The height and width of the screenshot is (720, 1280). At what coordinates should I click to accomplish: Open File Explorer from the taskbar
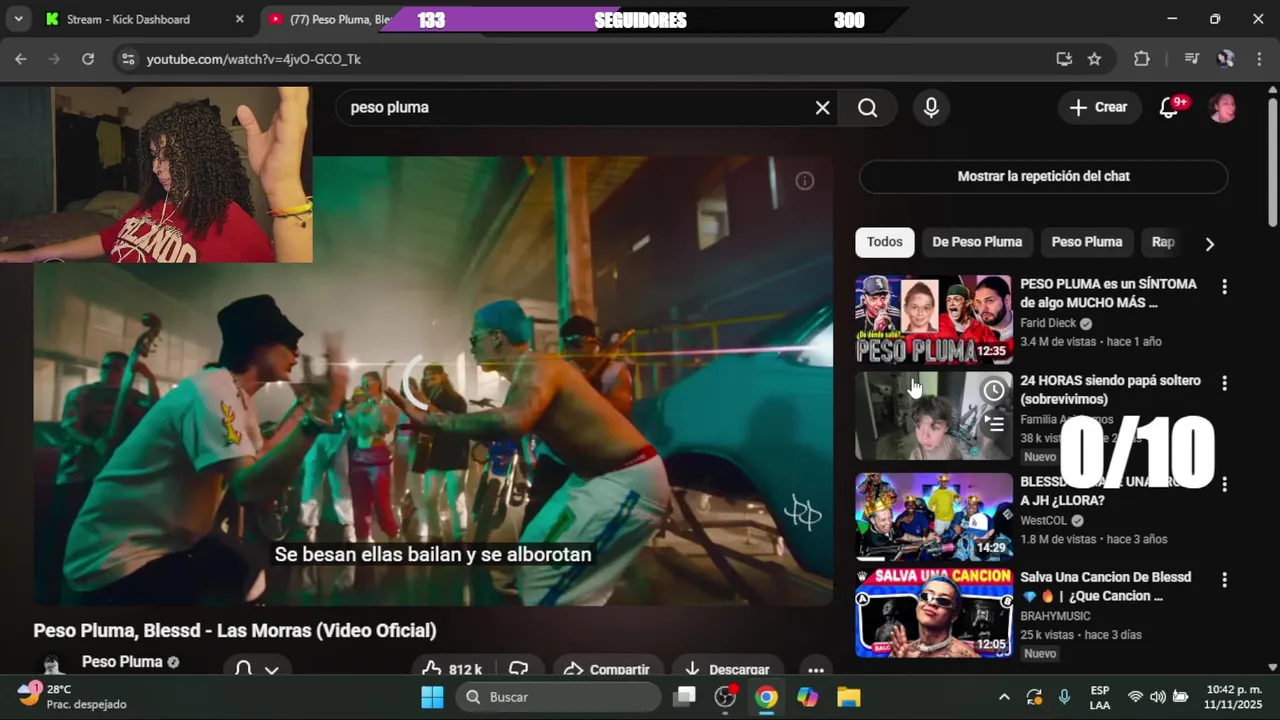pos(848,697)
